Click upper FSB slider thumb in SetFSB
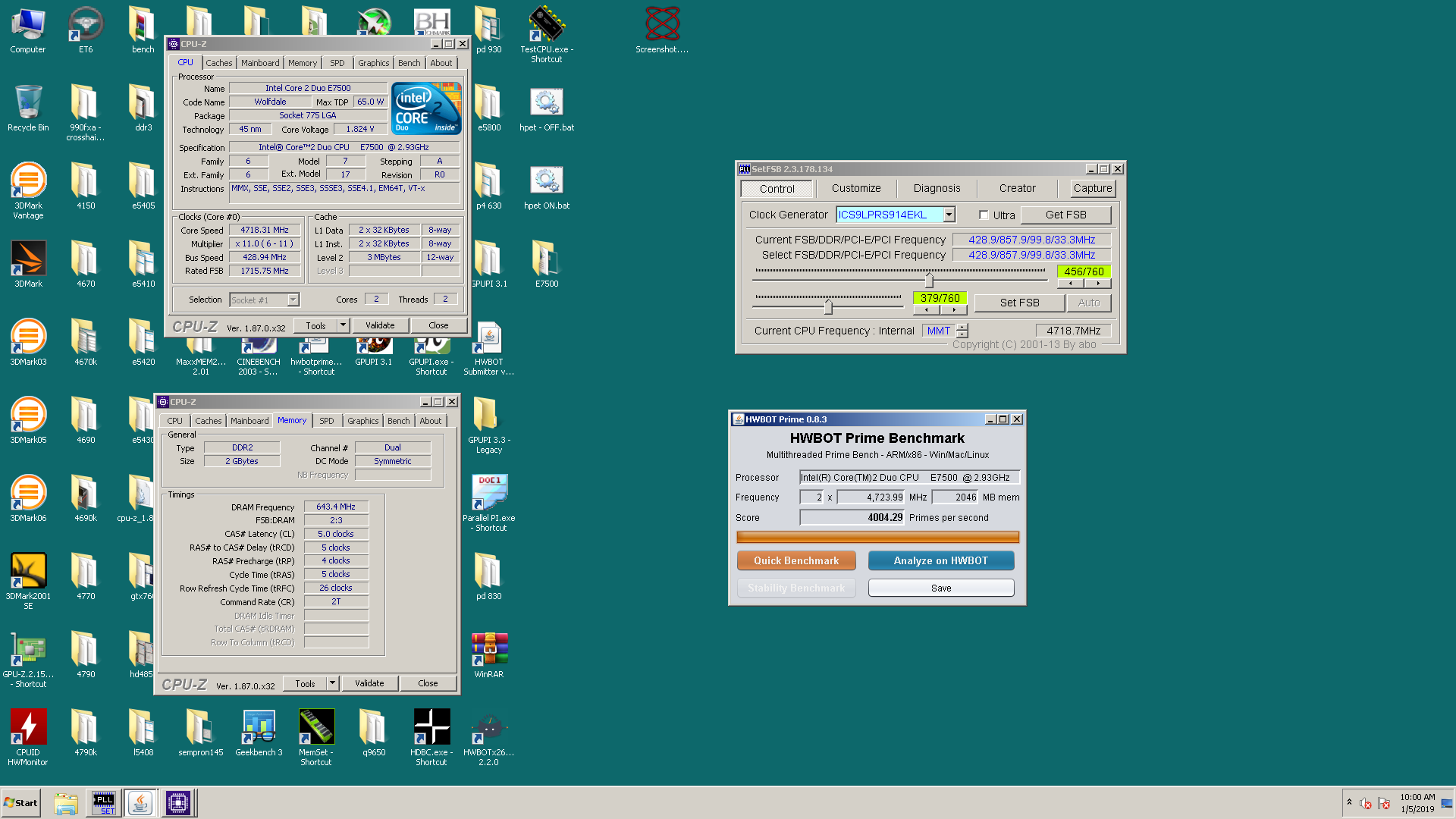 [x=929, y=280]
